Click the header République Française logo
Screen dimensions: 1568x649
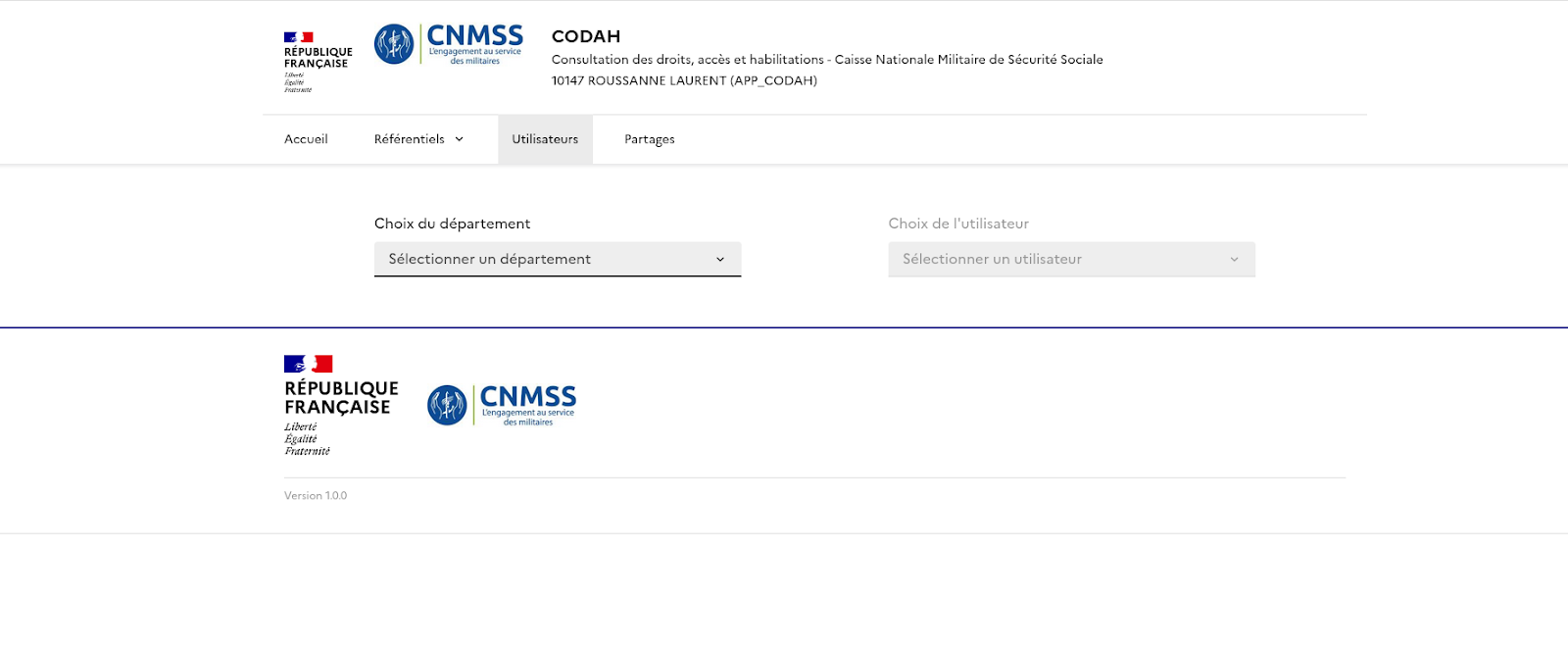pos(317,61)
